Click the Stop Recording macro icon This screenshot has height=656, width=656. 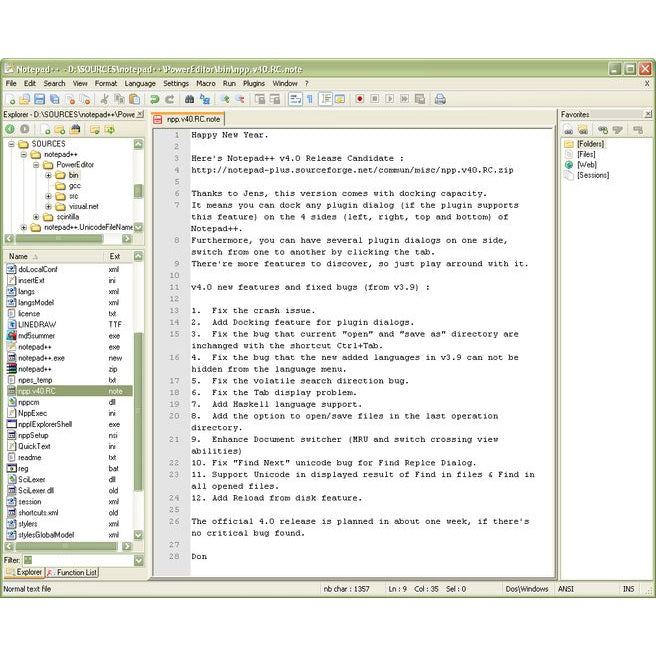point(374,99)
